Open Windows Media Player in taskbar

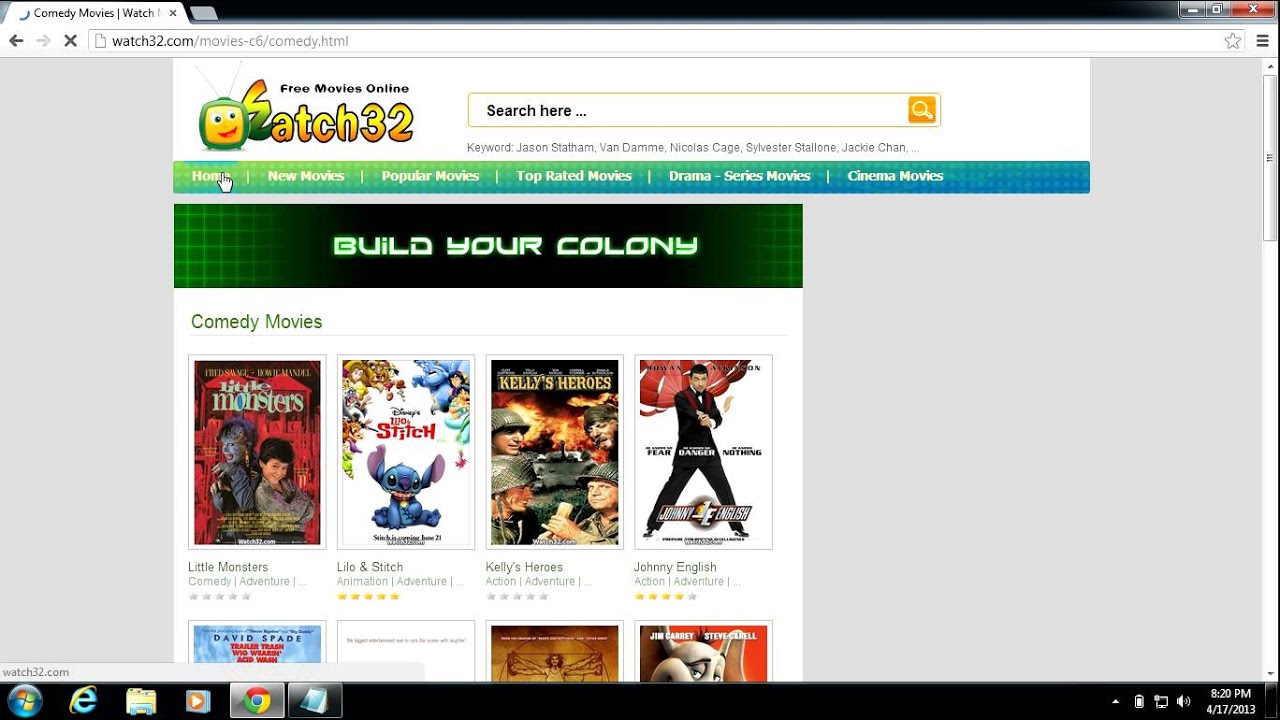pos(198,701)
